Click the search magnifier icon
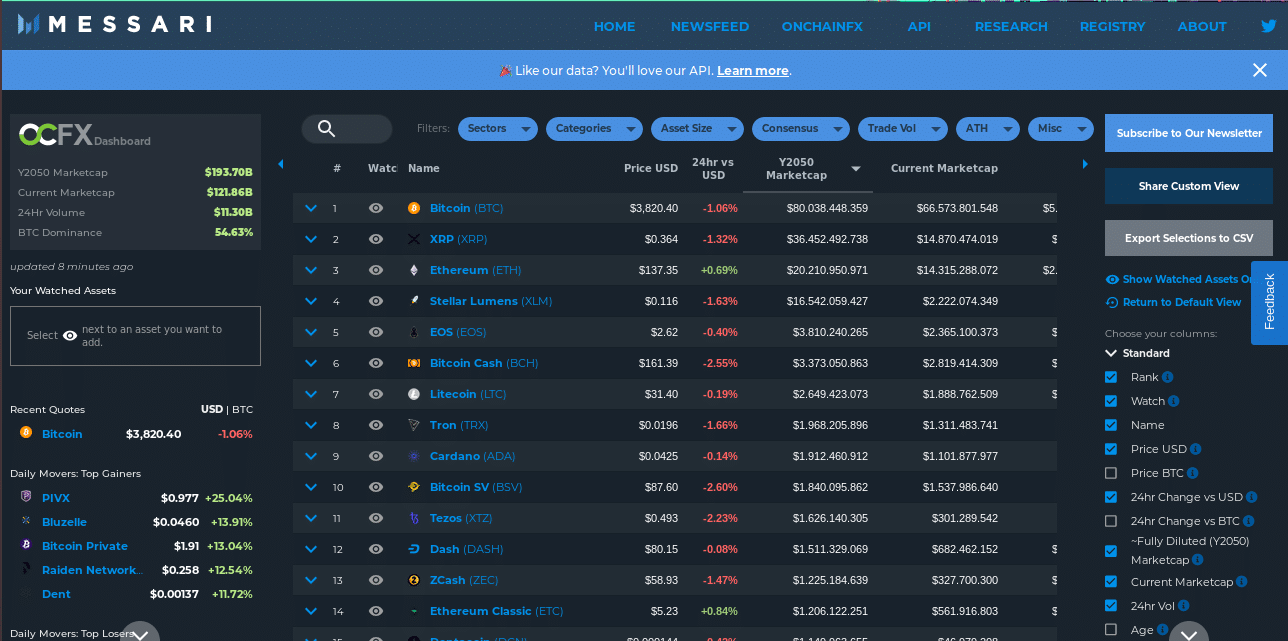Image resolution: width=1288 pixels, height=641 pixels. 326,128
